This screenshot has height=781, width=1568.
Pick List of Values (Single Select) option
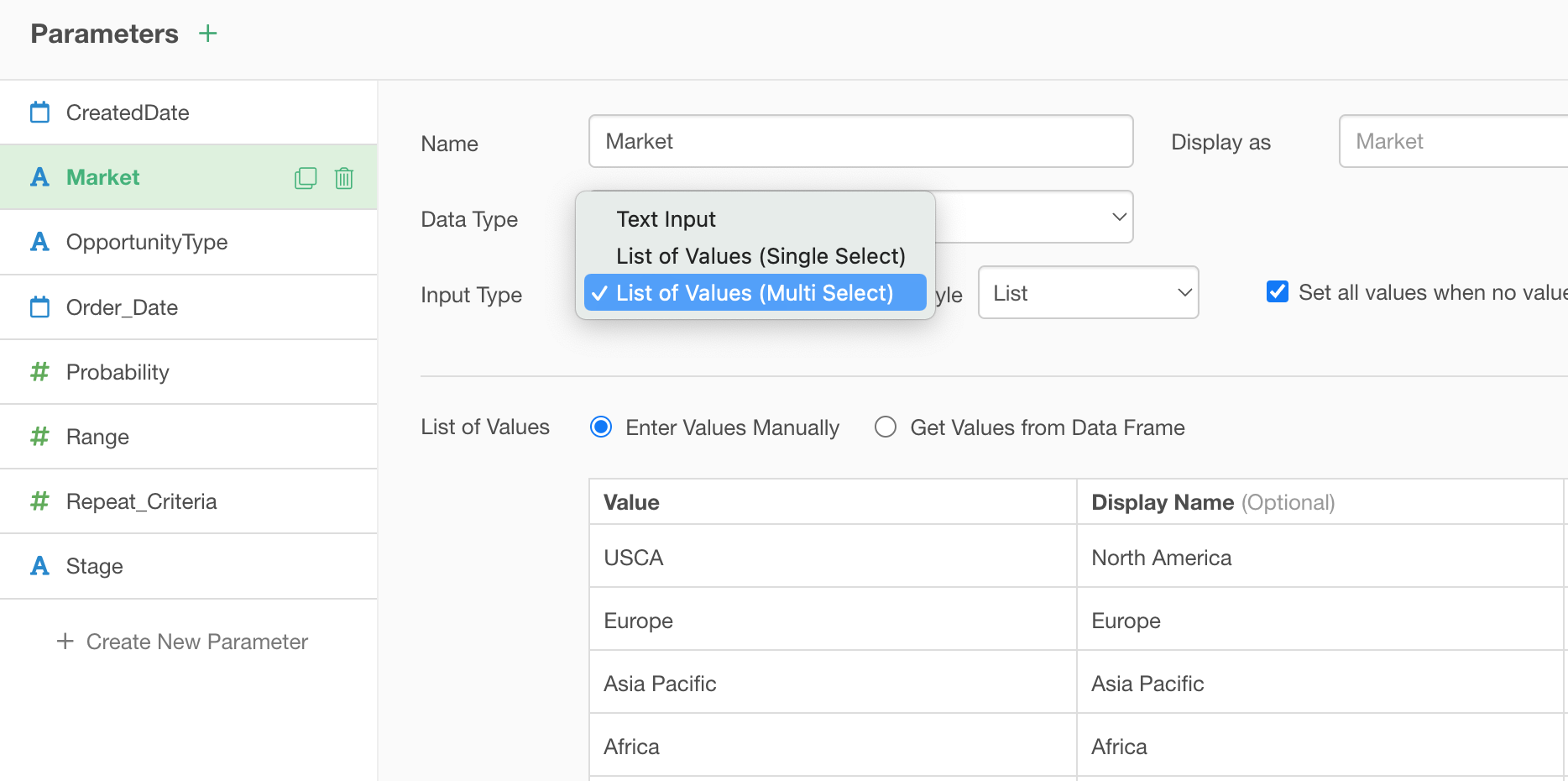pyautogui.click(x=760, y=256)
